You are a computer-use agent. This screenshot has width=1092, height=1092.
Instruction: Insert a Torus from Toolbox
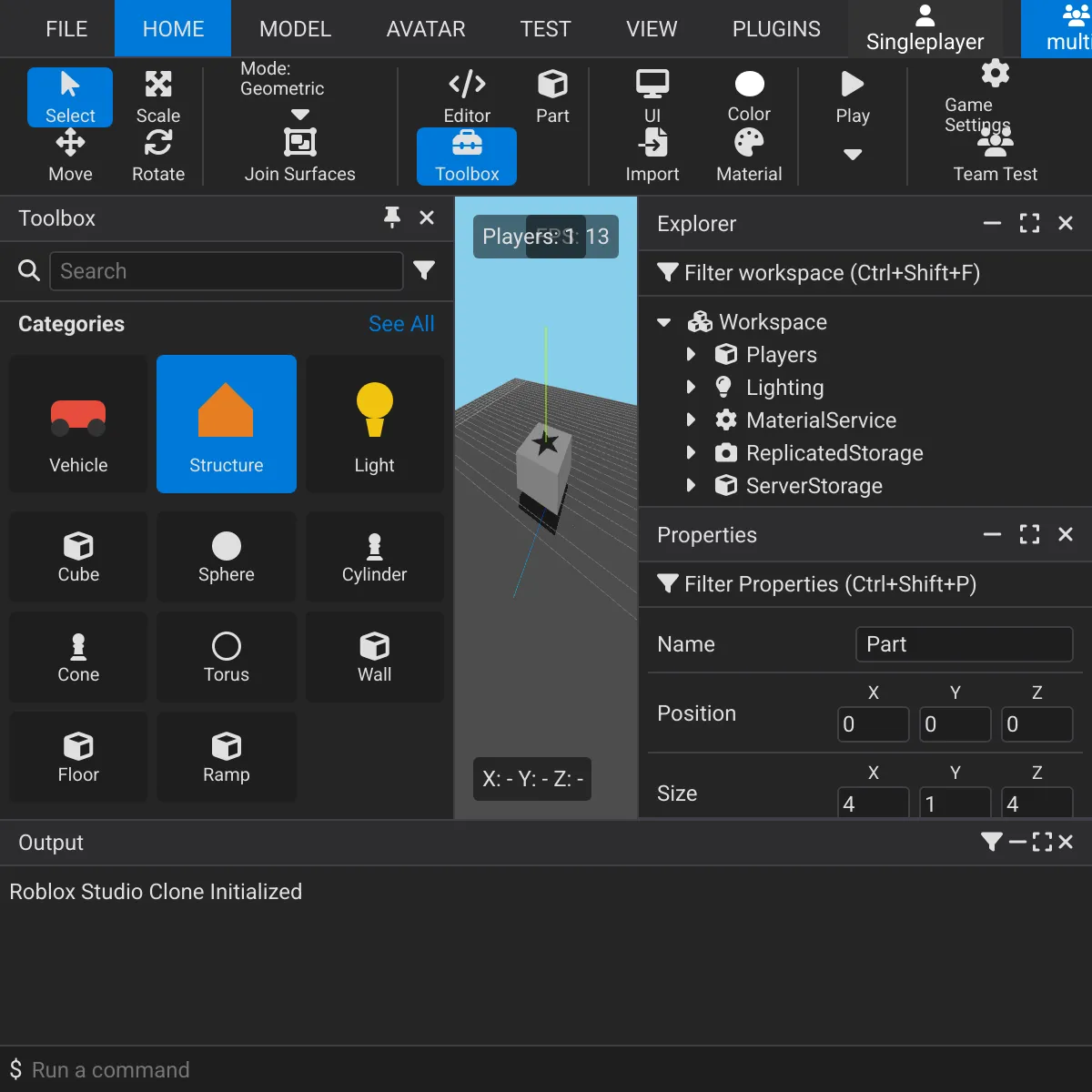coord(227,656)
